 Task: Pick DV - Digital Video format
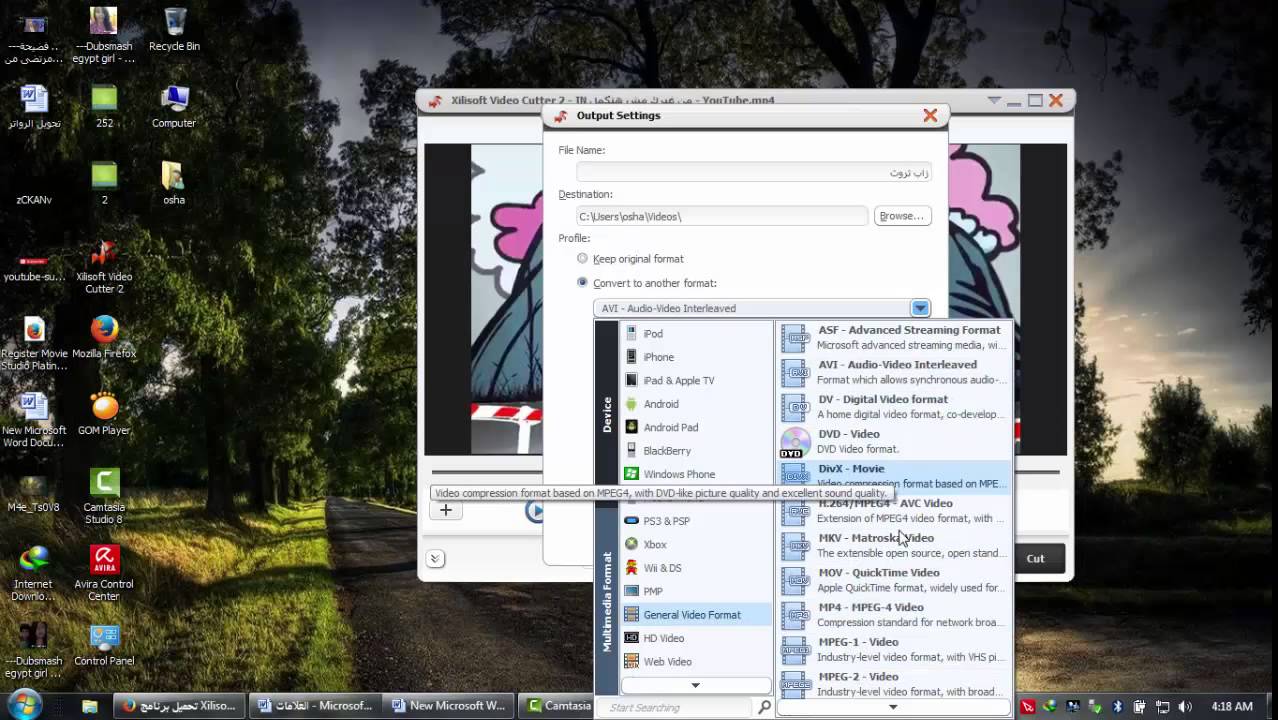click(895, 407)
